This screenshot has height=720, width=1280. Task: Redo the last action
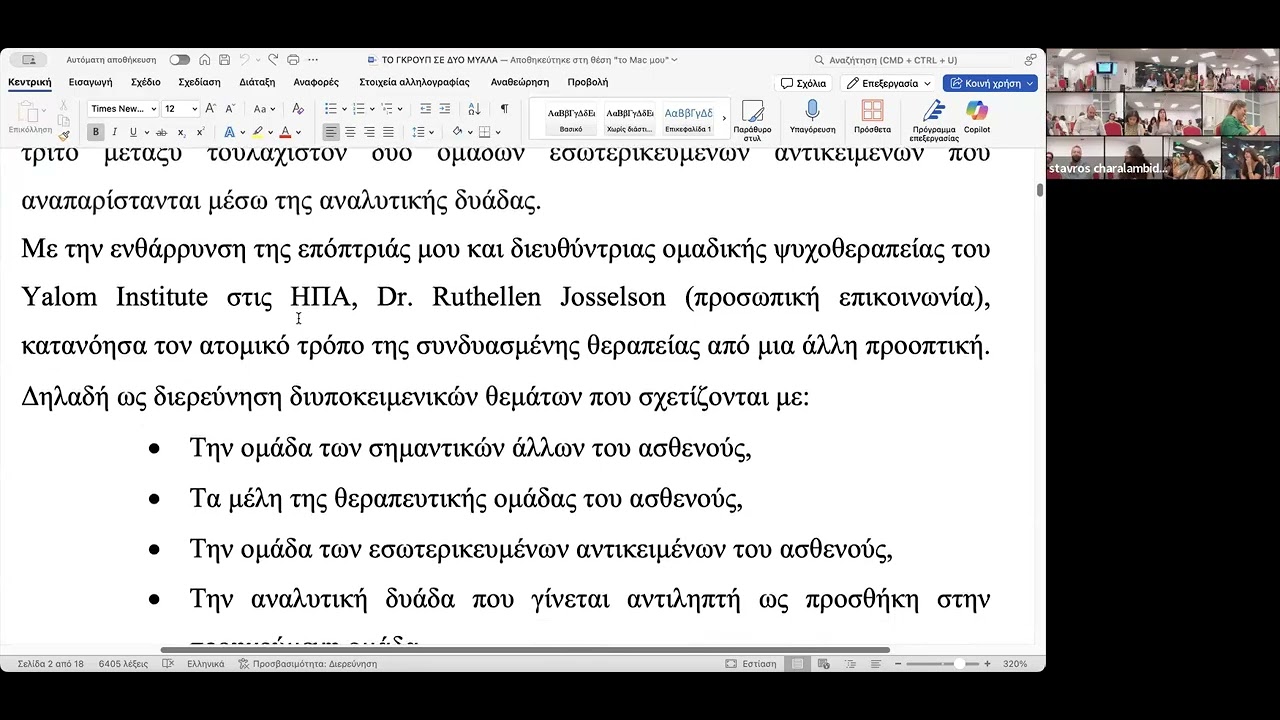(x=272, y=60)
